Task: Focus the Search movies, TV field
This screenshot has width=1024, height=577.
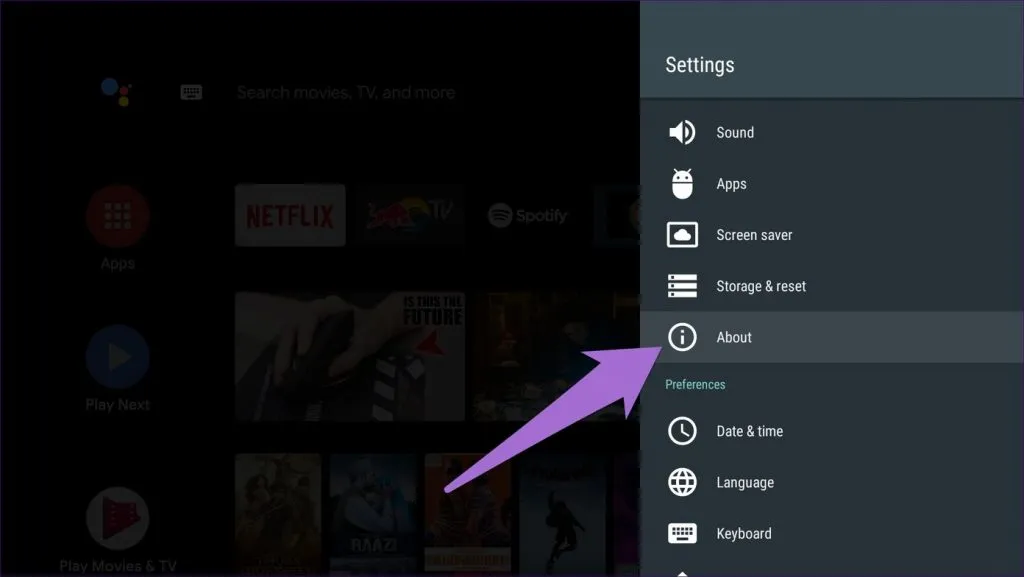Action: pos(345,92)
